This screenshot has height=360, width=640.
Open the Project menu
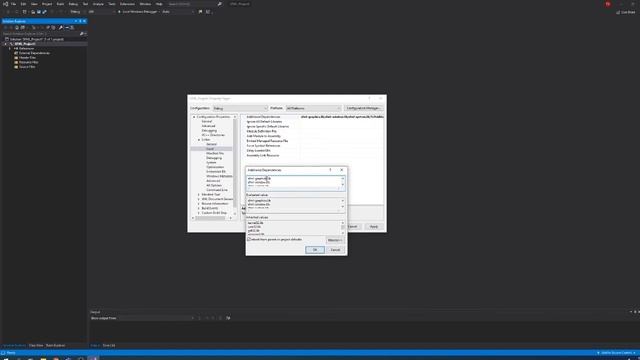pyautogui.click(x=47, y=4)
